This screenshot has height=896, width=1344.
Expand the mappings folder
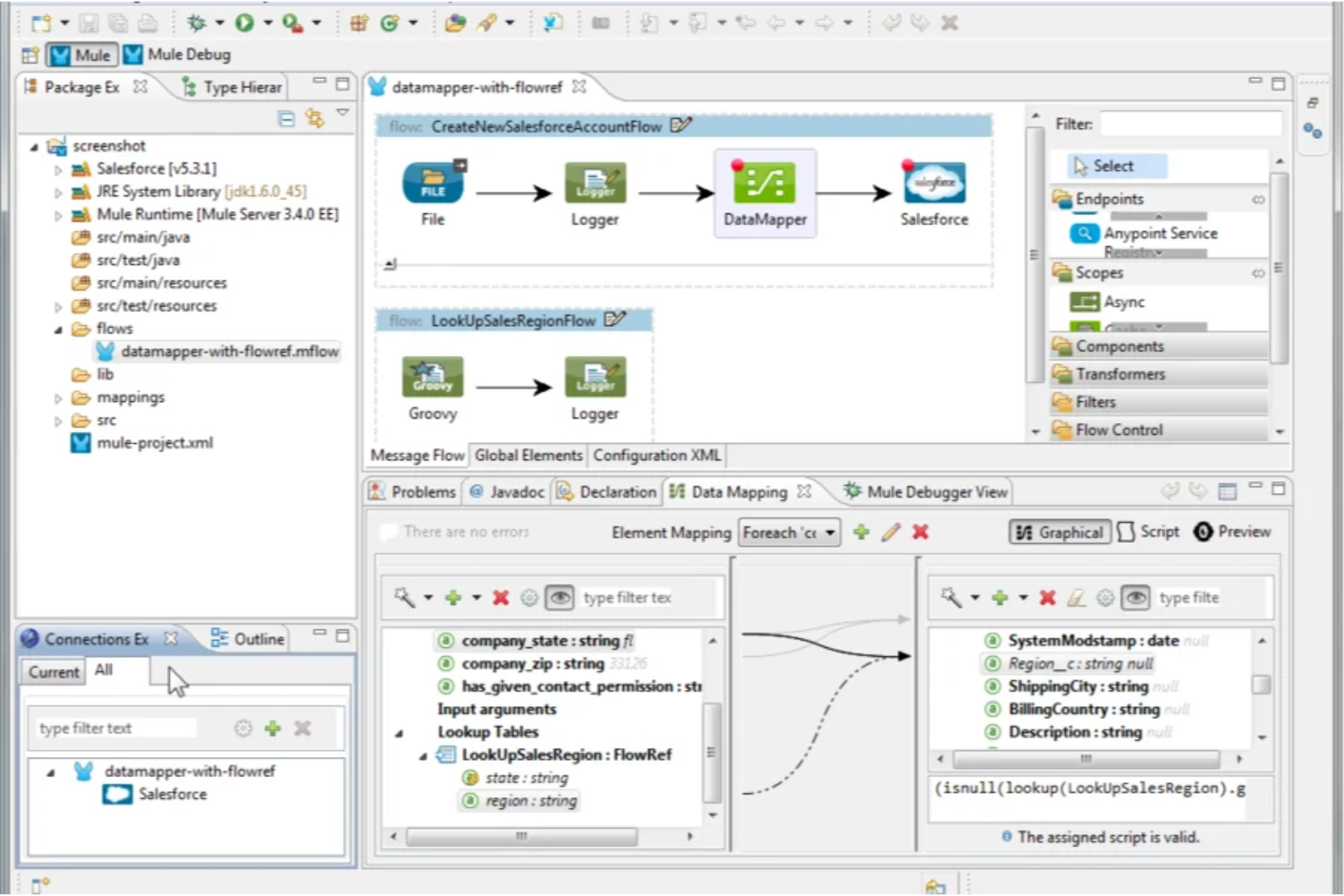pyautogui.click(x=58, y=399)
